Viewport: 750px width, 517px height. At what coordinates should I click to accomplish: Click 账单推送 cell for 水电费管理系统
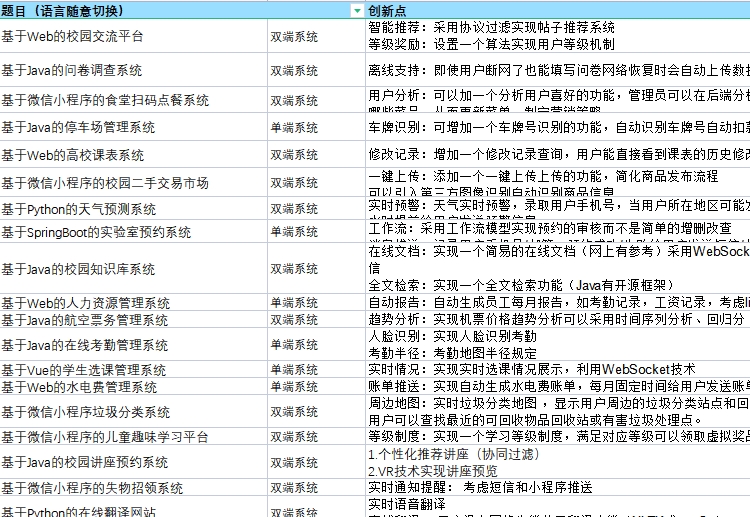pos(556,387)
